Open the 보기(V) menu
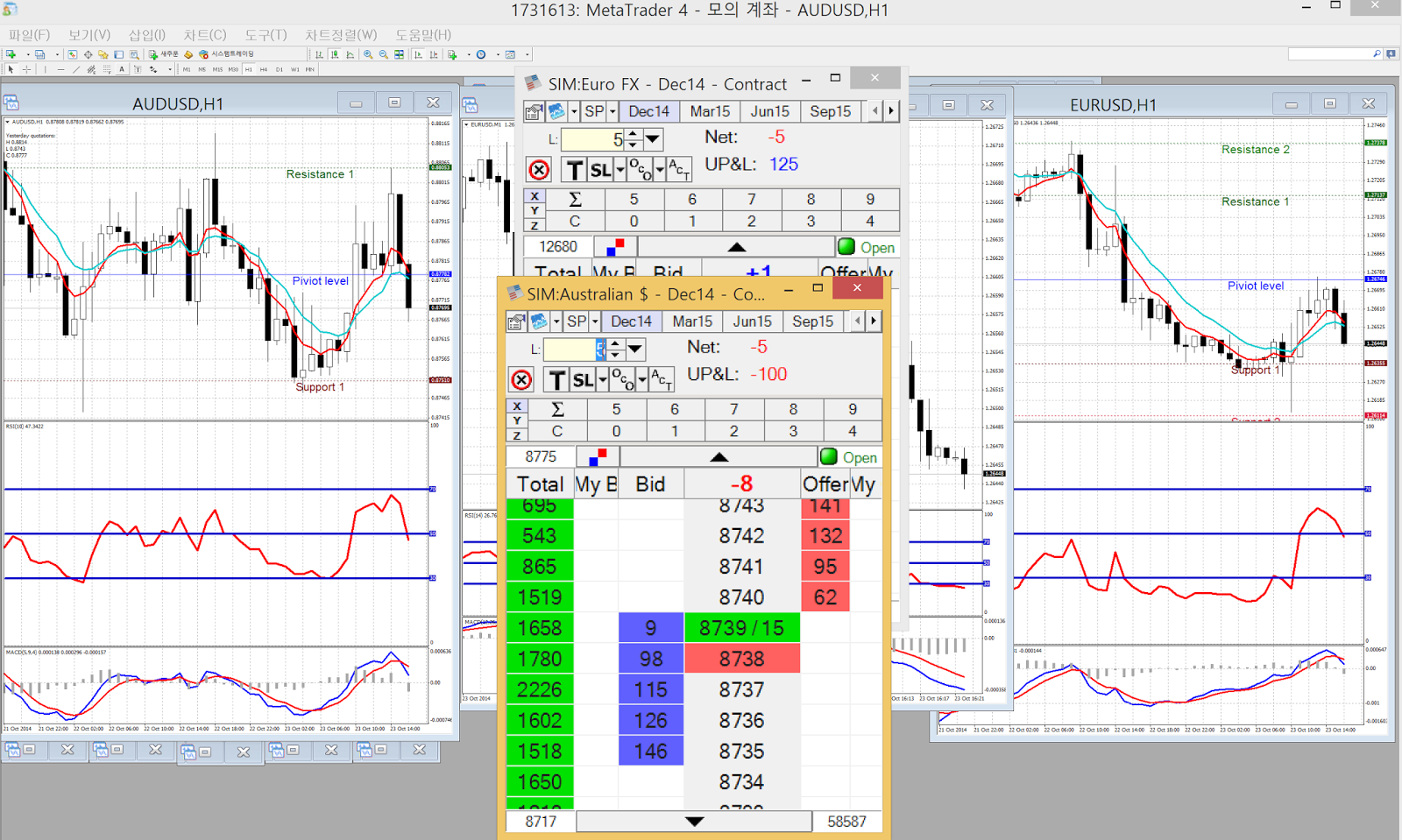Viewport: 1402px width, 840px height. click(89, 35)
